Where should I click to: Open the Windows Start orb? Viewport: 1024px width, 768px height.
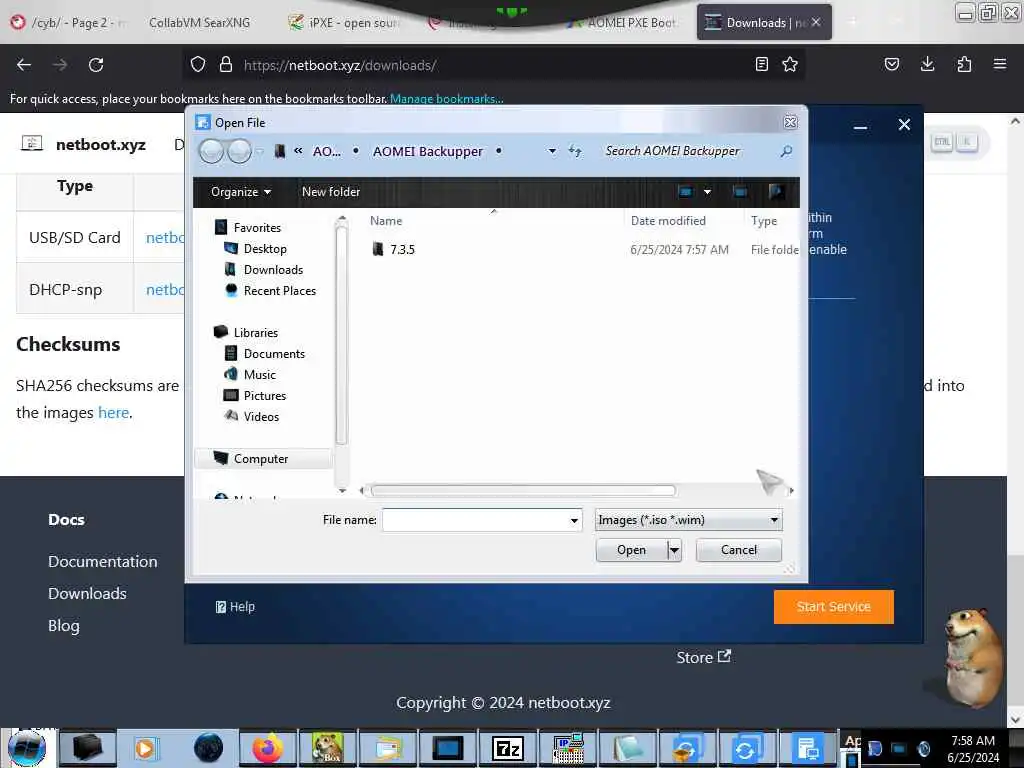coord(27,748)
